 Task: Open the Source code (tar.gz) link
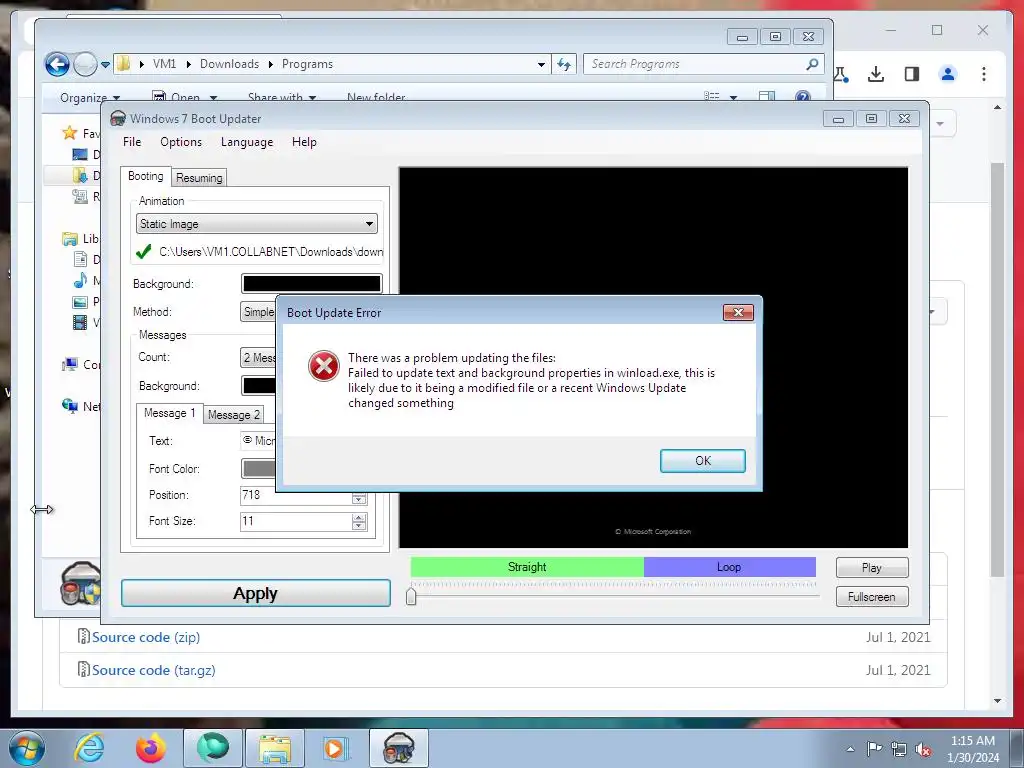click(153, 670)
